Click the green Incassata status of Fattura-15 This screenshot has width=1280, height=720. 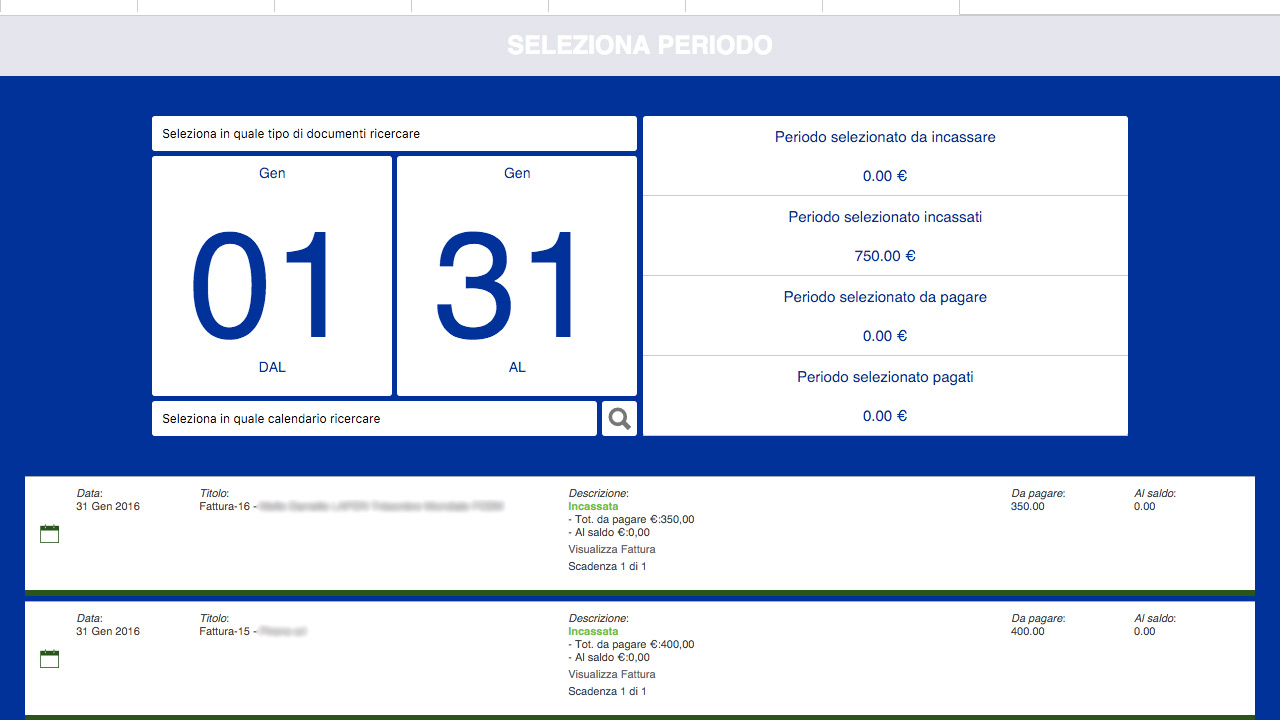point(593,632)
